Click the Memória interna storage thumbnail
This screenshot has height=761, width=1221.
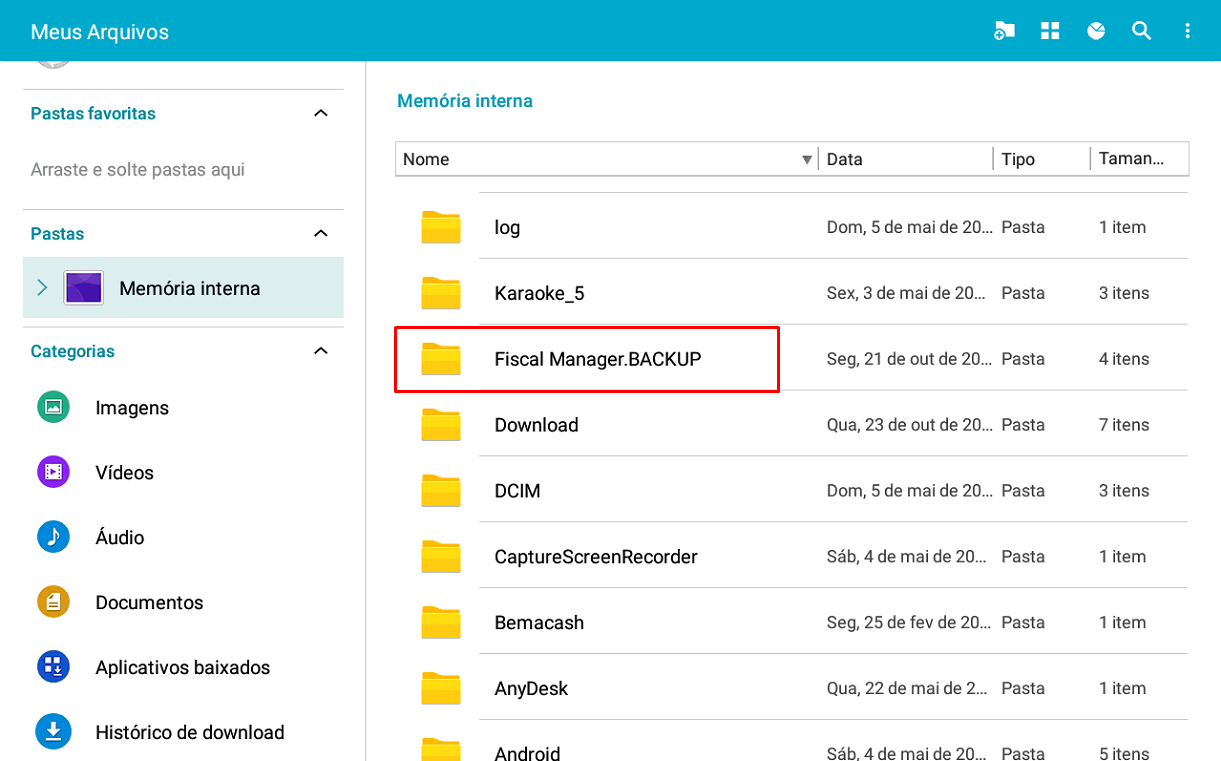click(84, 288)
